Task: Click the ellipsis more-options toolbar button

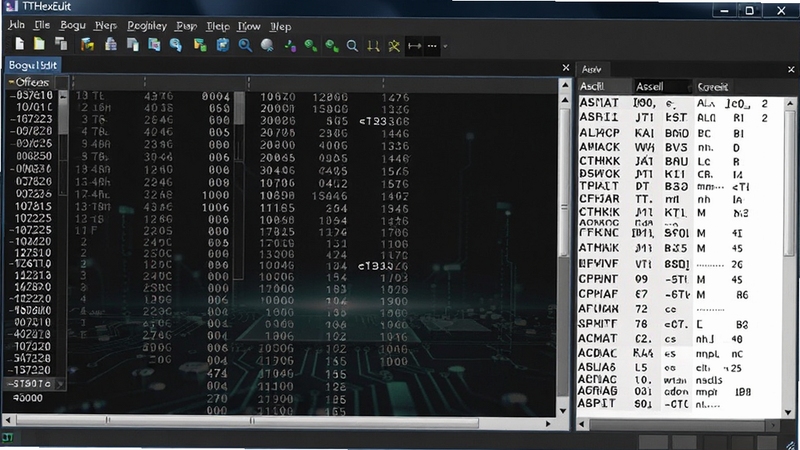Action: pos(432,46)
